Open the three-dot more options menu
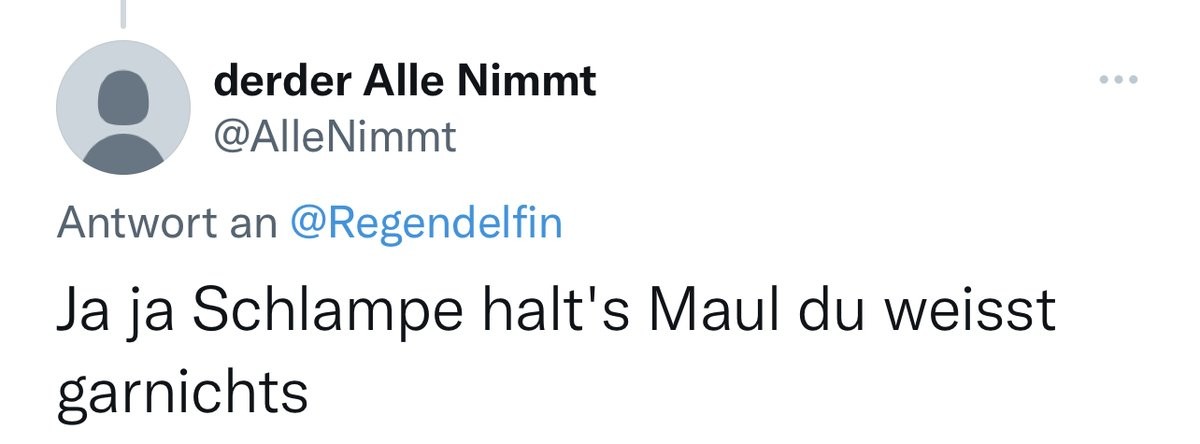This screenshot has height=444, width=1200. point(1119,80)
